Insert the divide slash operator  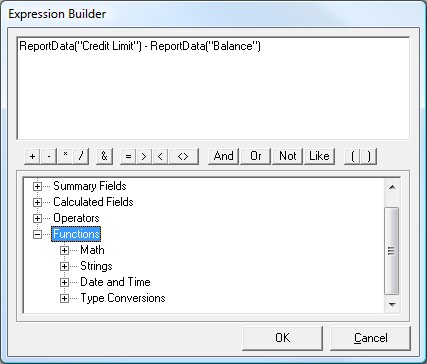[81, 156]
